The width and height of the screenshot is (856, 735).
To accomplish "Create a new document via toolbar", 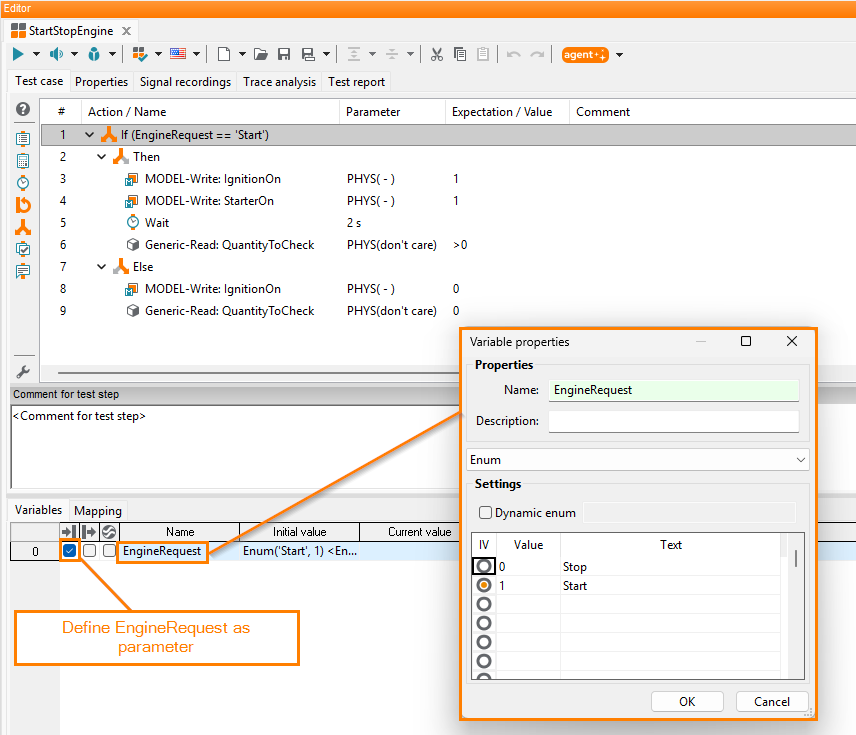I will click(x=224, y=54).
